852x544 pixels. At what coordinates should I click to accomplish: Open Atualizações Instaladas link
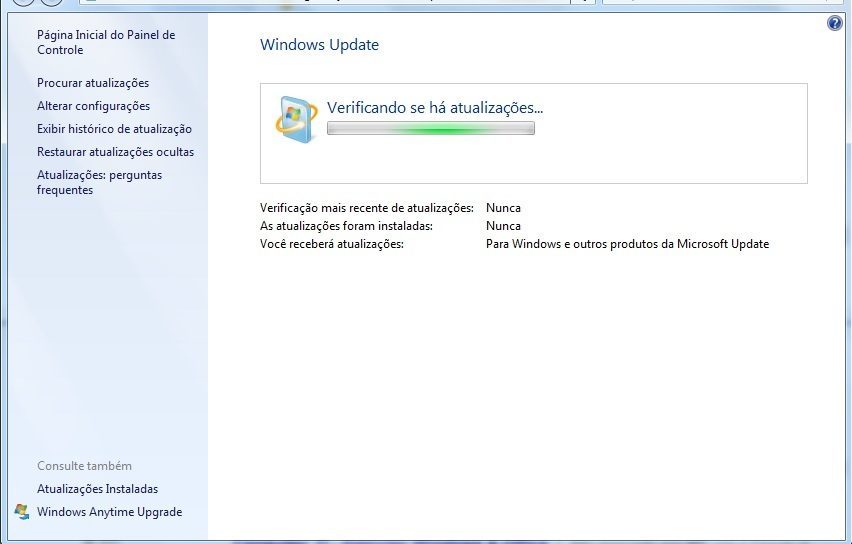tap(97, 489)
